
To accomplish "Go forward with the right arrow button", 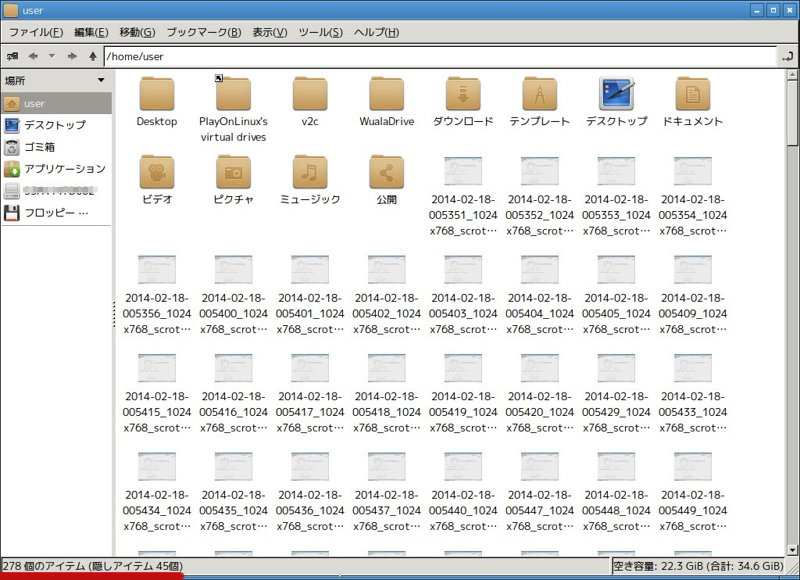I will [72, 56].
